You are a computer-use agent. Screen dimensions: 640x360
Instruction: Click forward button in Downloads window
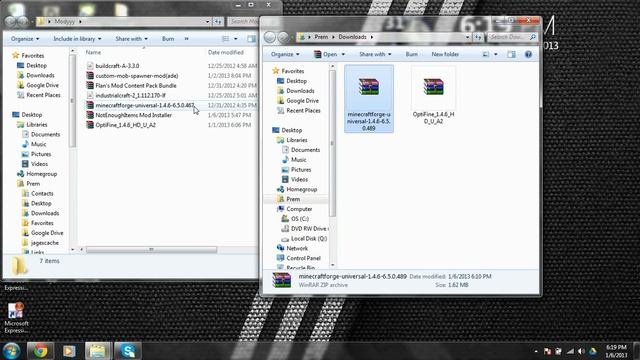coord(283,37)
